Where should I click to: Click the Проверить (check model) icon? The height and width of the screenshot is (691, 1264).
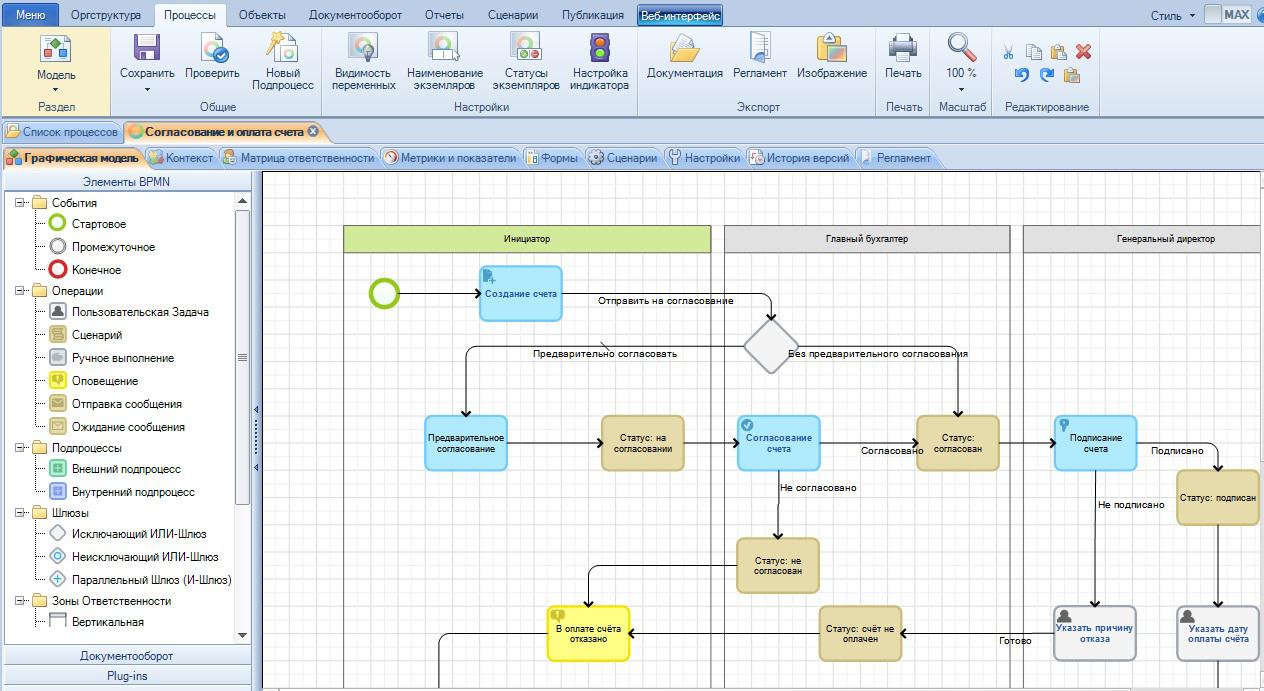point(212,50)
